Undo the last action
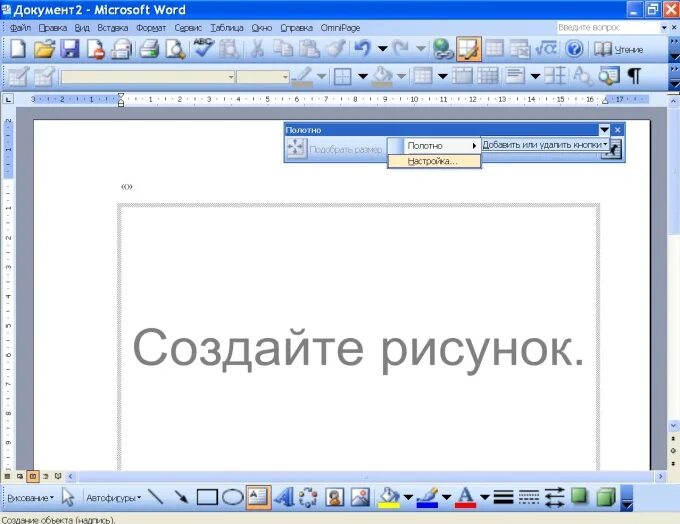Image resolution: width=680 pixels, height=524 pixels. [x=363, y=49]
